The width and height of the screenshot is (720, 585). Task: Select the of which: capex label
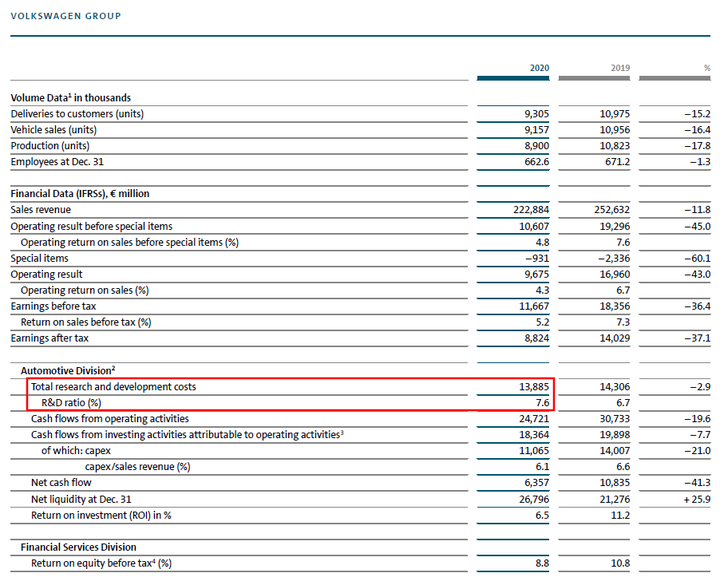click(x=76, y=450)
